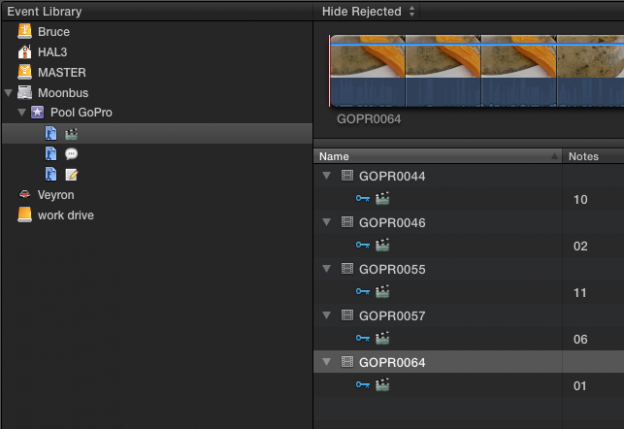Open the Hide Rejected filter dropdown
This screenshot has width=624, height=429.
(x=368, y=12)
